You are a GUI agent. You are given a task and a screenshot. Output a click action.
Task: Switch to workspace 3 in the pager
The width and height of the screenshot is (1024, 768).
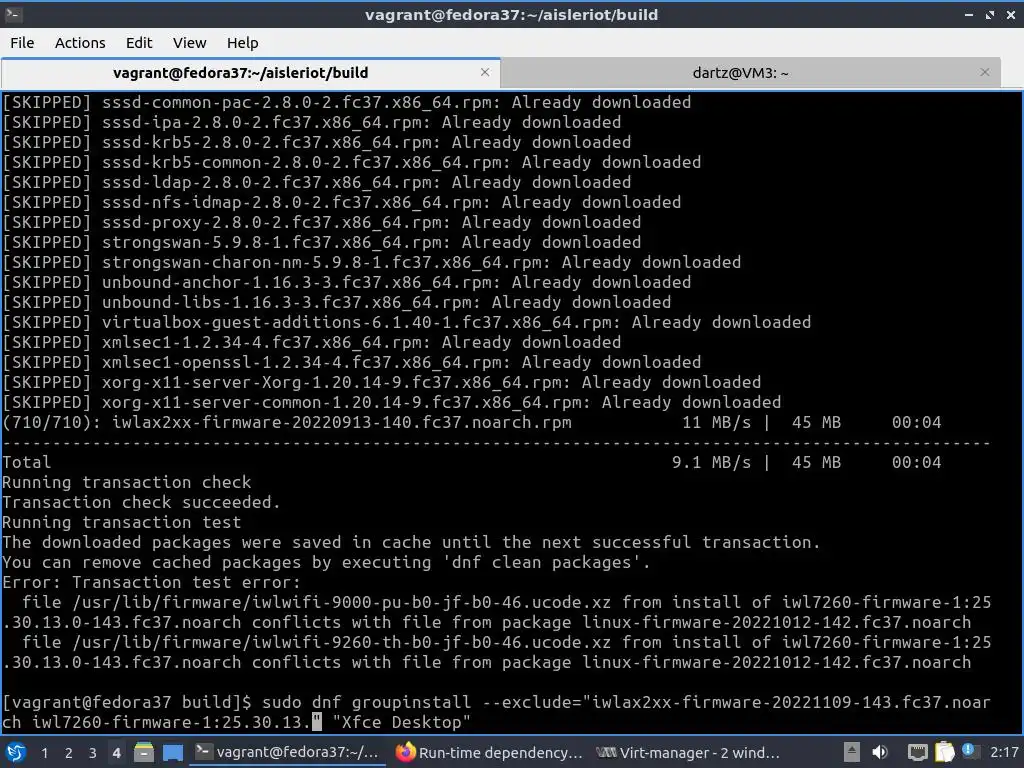click(92, 753)
